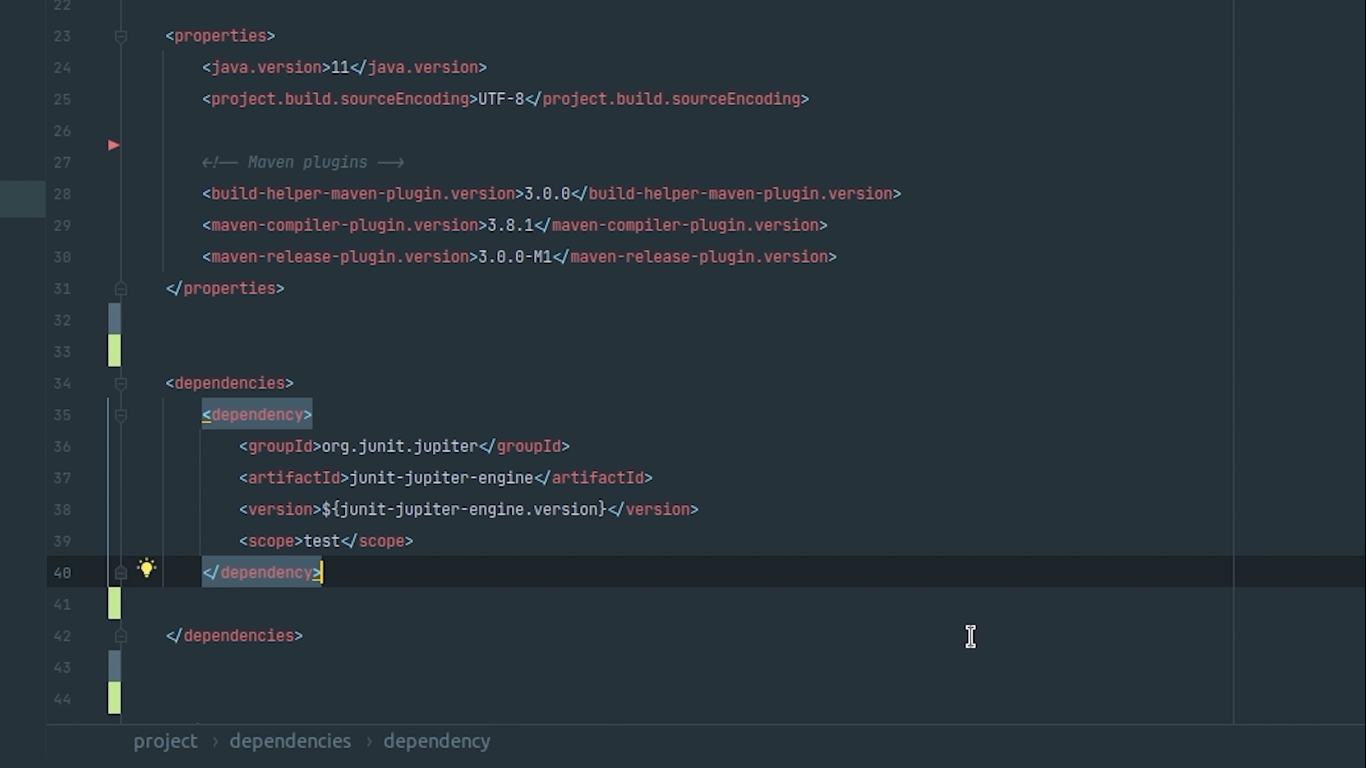
Task: Click the gray change marker beside line 43
Action: 114,666
